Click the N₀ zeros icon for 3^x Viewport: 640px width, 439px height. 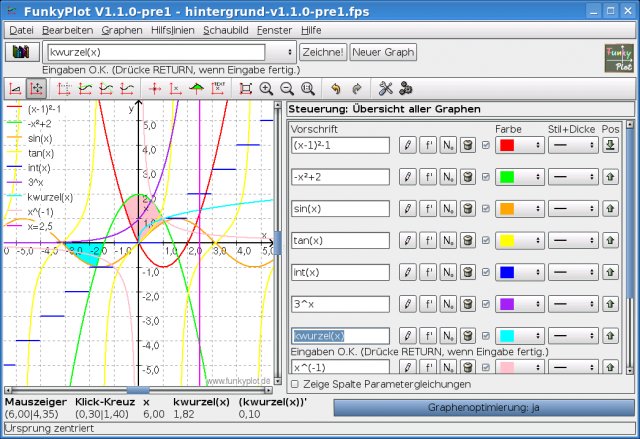pyautogui.click(x=448, y=304)
